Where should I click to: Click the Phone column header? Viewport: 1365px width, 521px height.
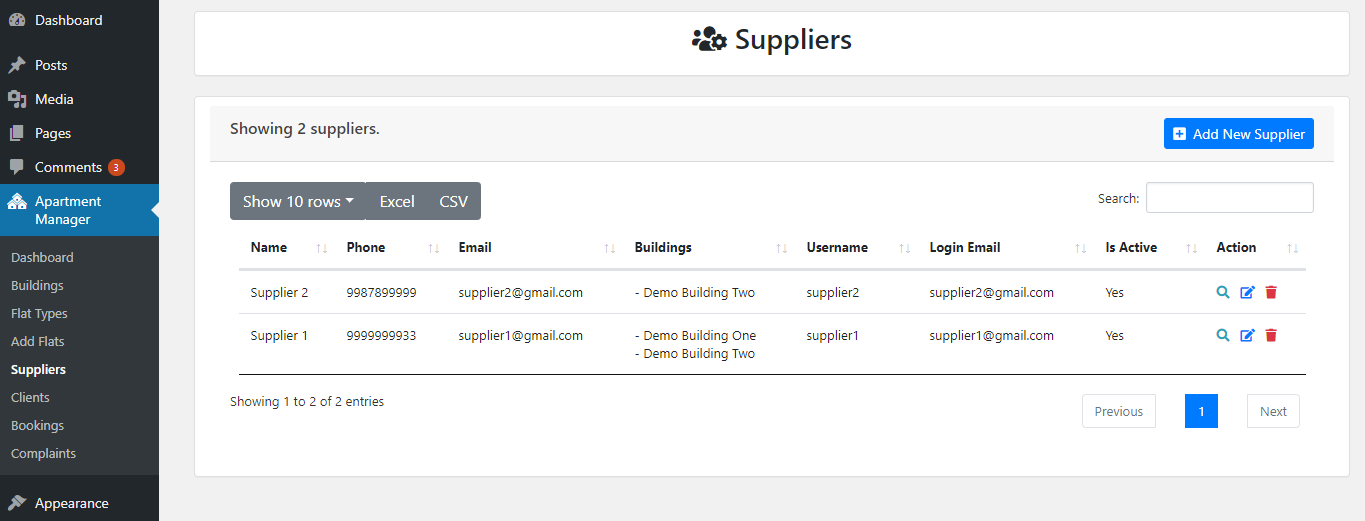[391, 248]
